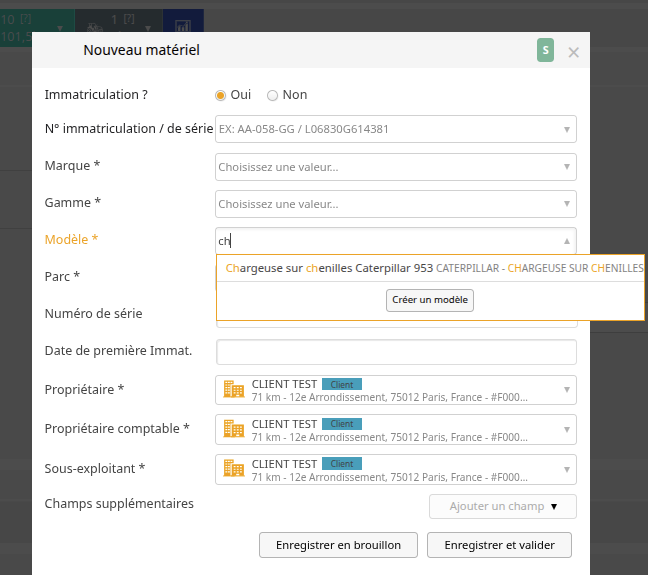Click the building icon in Propriétaire comptable
The image size is (648, 575).
coord(233,429)
